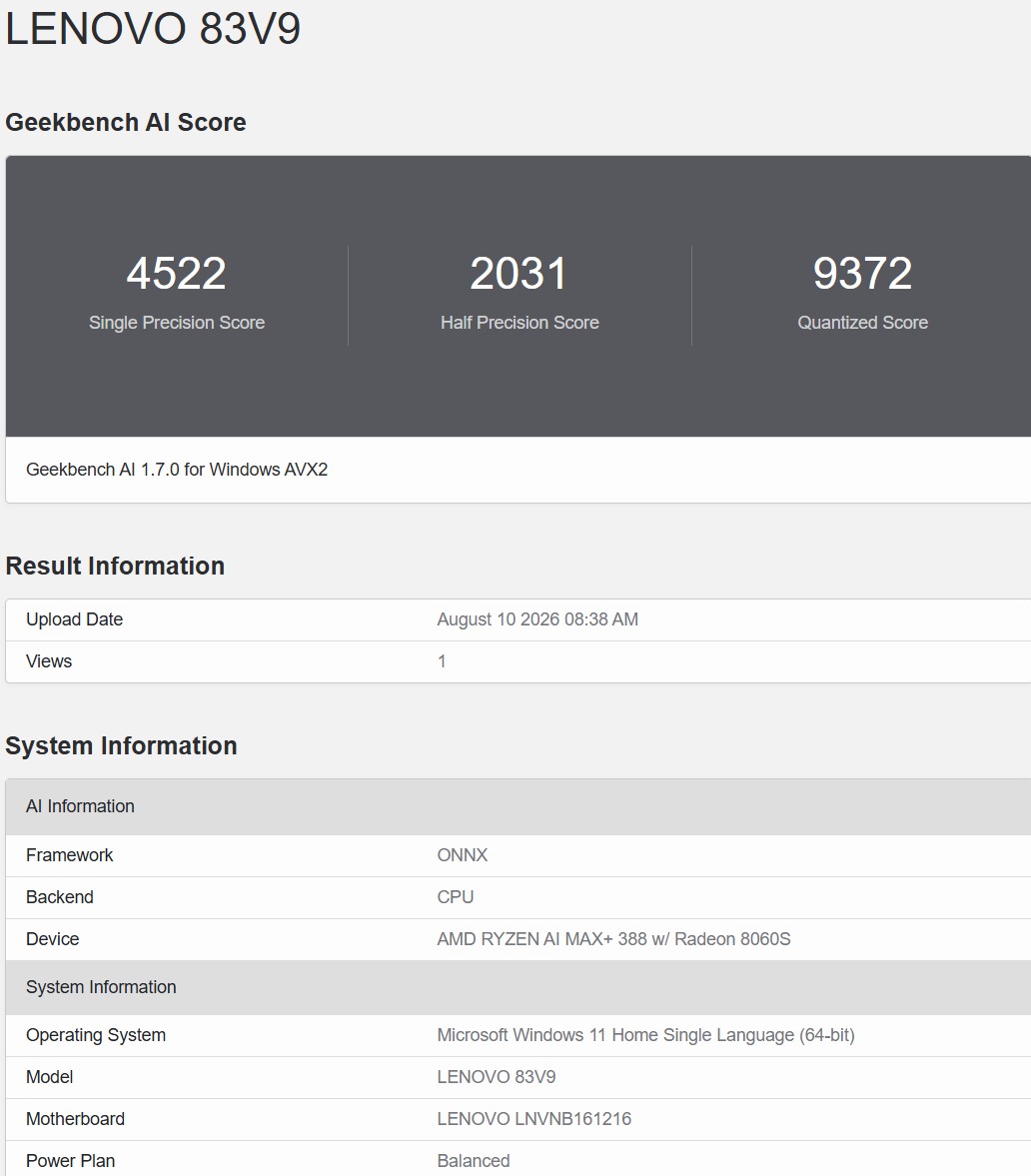Click the ONNX framework value

(x=462, y=855)
